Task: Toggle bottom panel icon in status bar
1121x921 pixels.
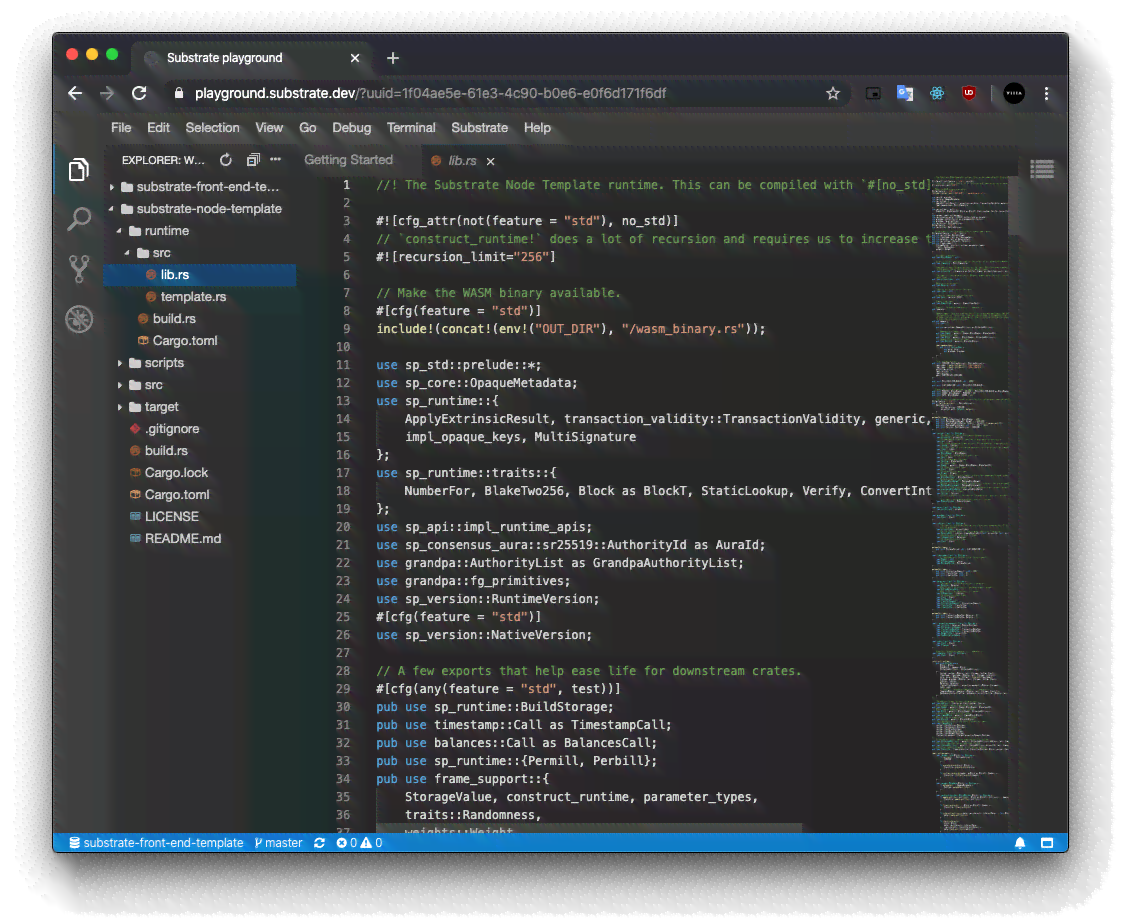Action: pyautogui.click(x=1047, y=843)
